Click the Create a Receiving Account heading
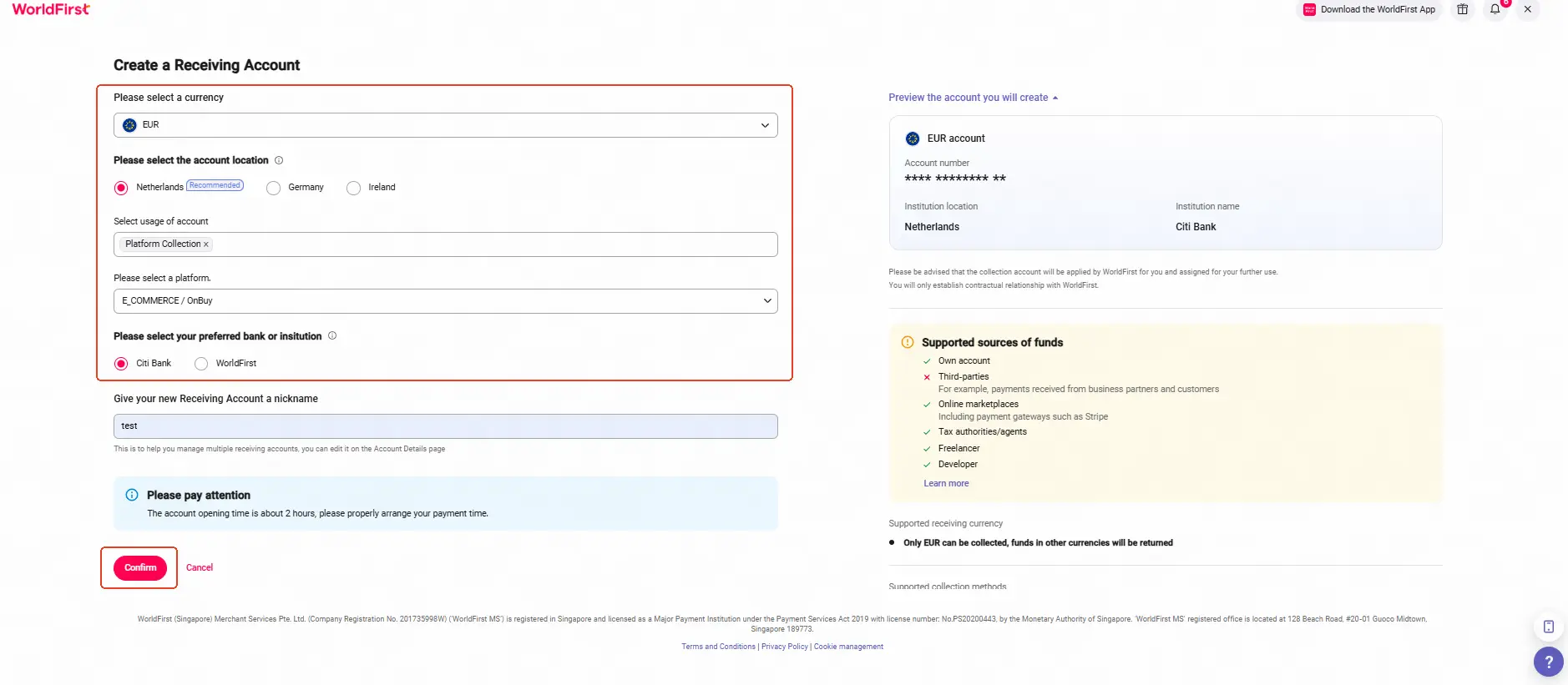 (x=206, y=65)
